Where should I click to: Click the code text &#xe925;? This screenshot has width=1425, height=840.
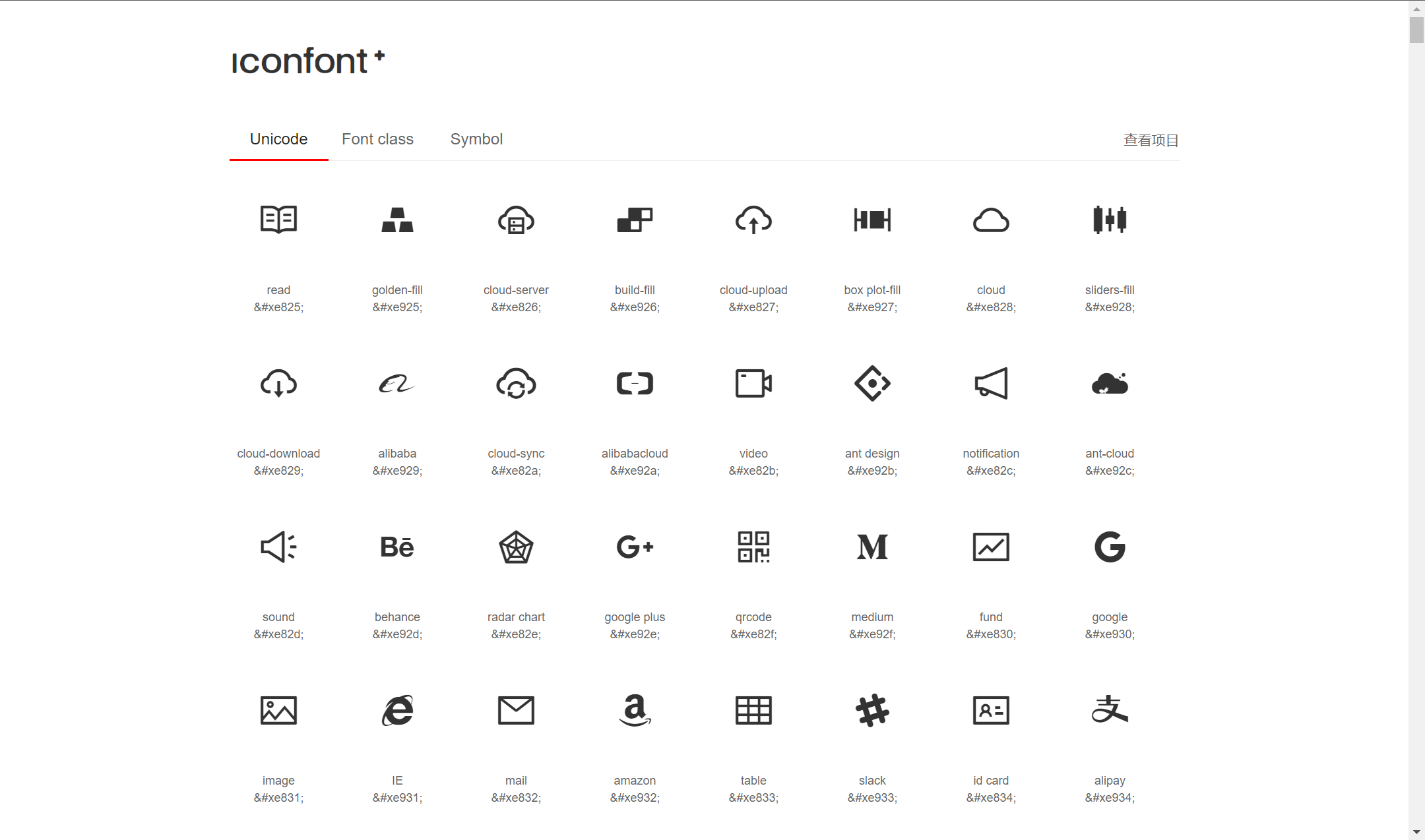pos(397,307)
